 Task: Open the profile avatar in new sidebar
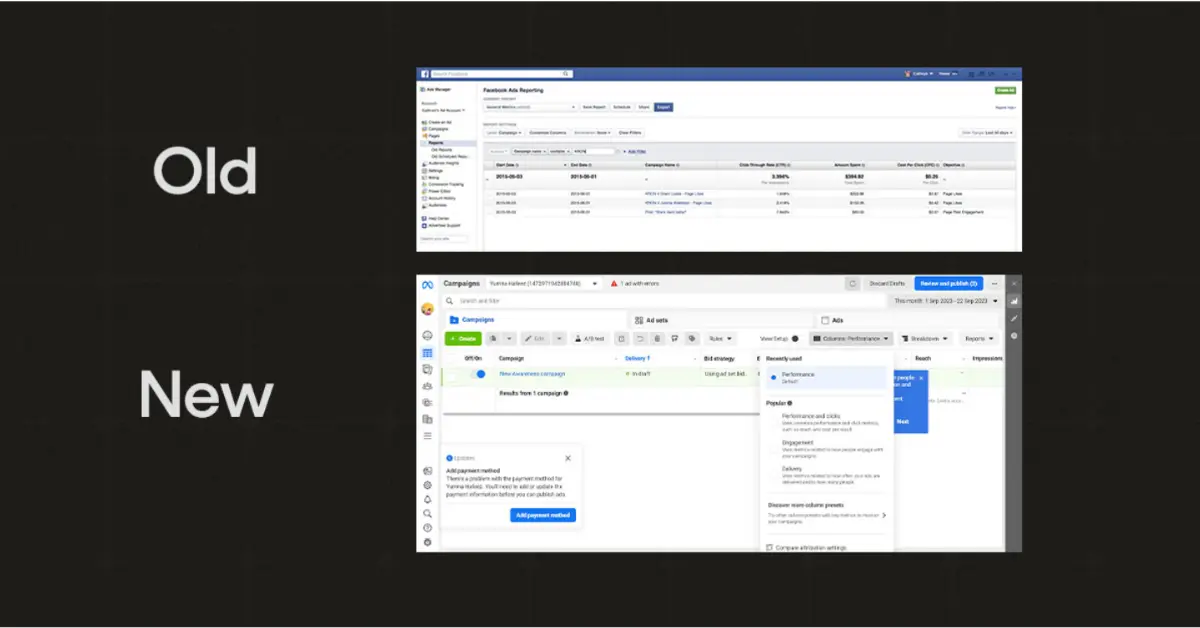[x=427, y=309]
